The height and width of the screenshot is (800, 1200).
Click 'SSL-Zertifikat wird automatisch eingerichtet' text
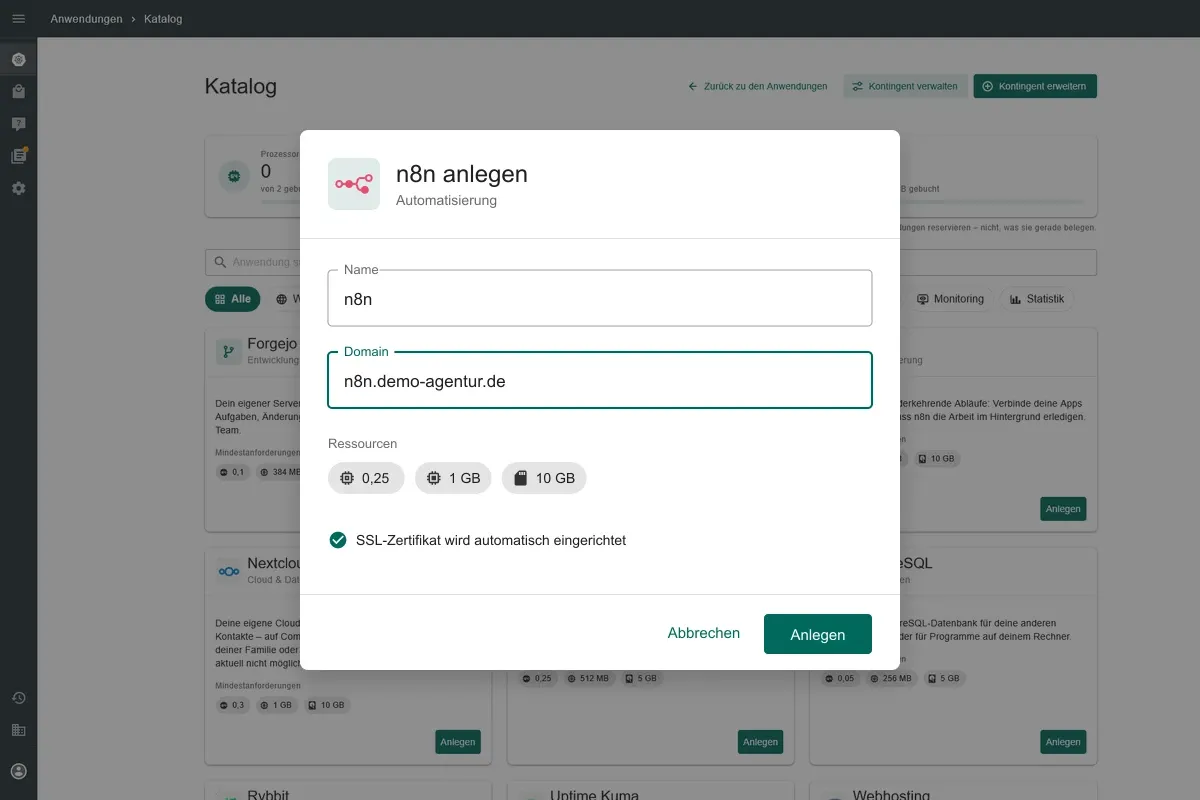[x=491, y=540]
